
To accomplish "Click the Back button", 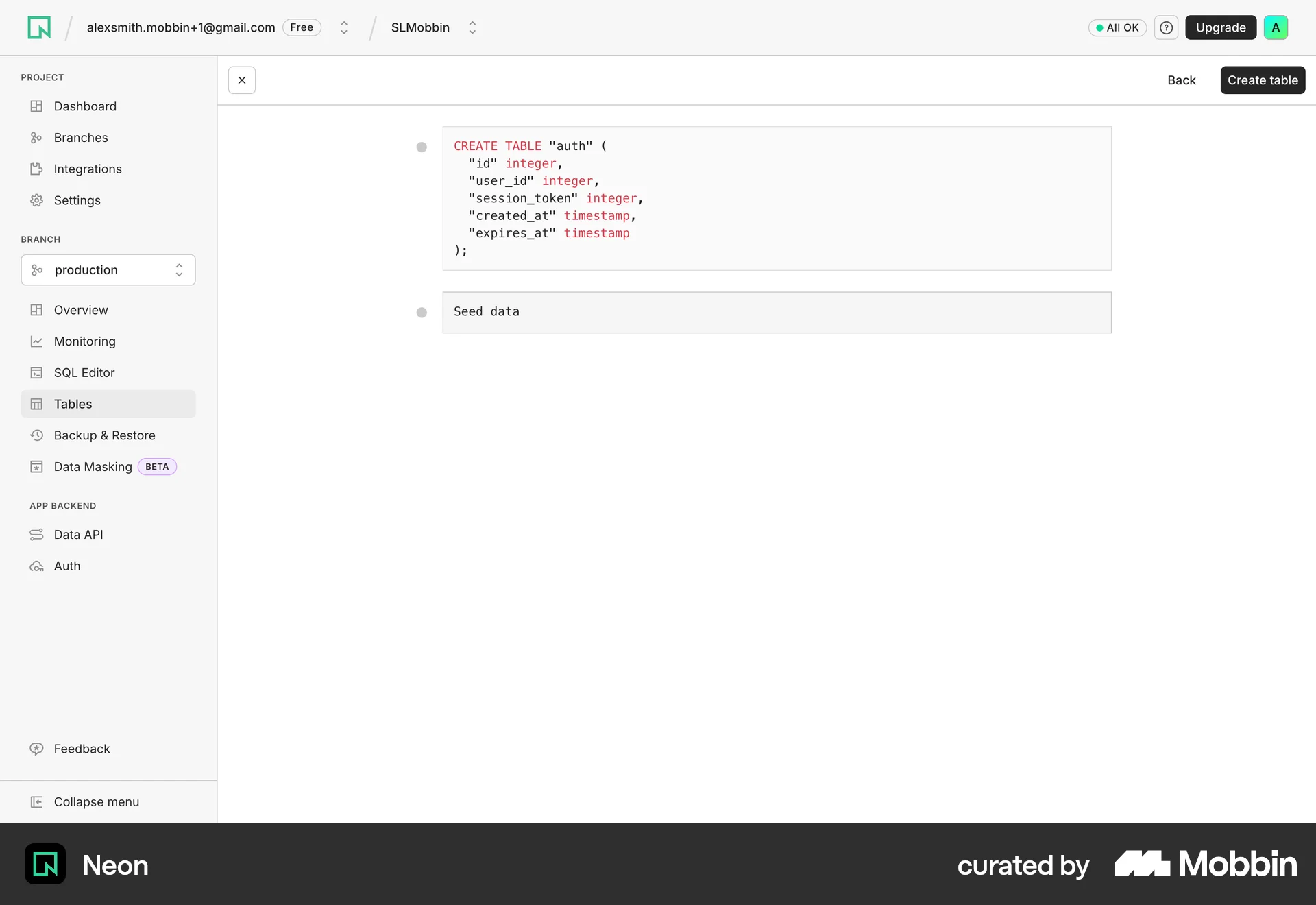I will [1182, 80].
